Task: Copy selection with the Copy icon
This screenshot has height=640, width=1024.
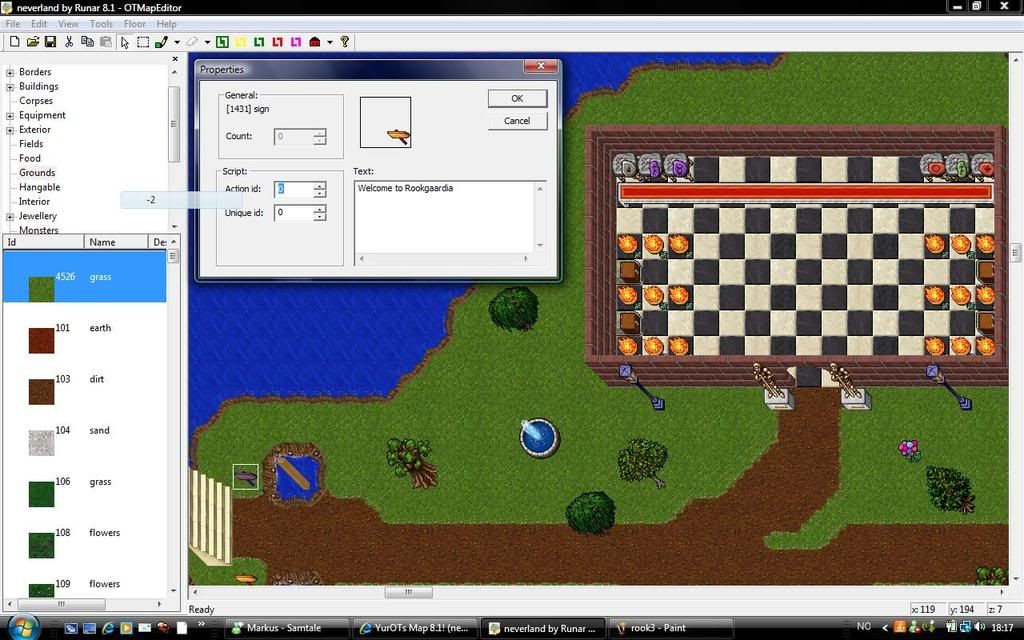Action: coord(87,42)
